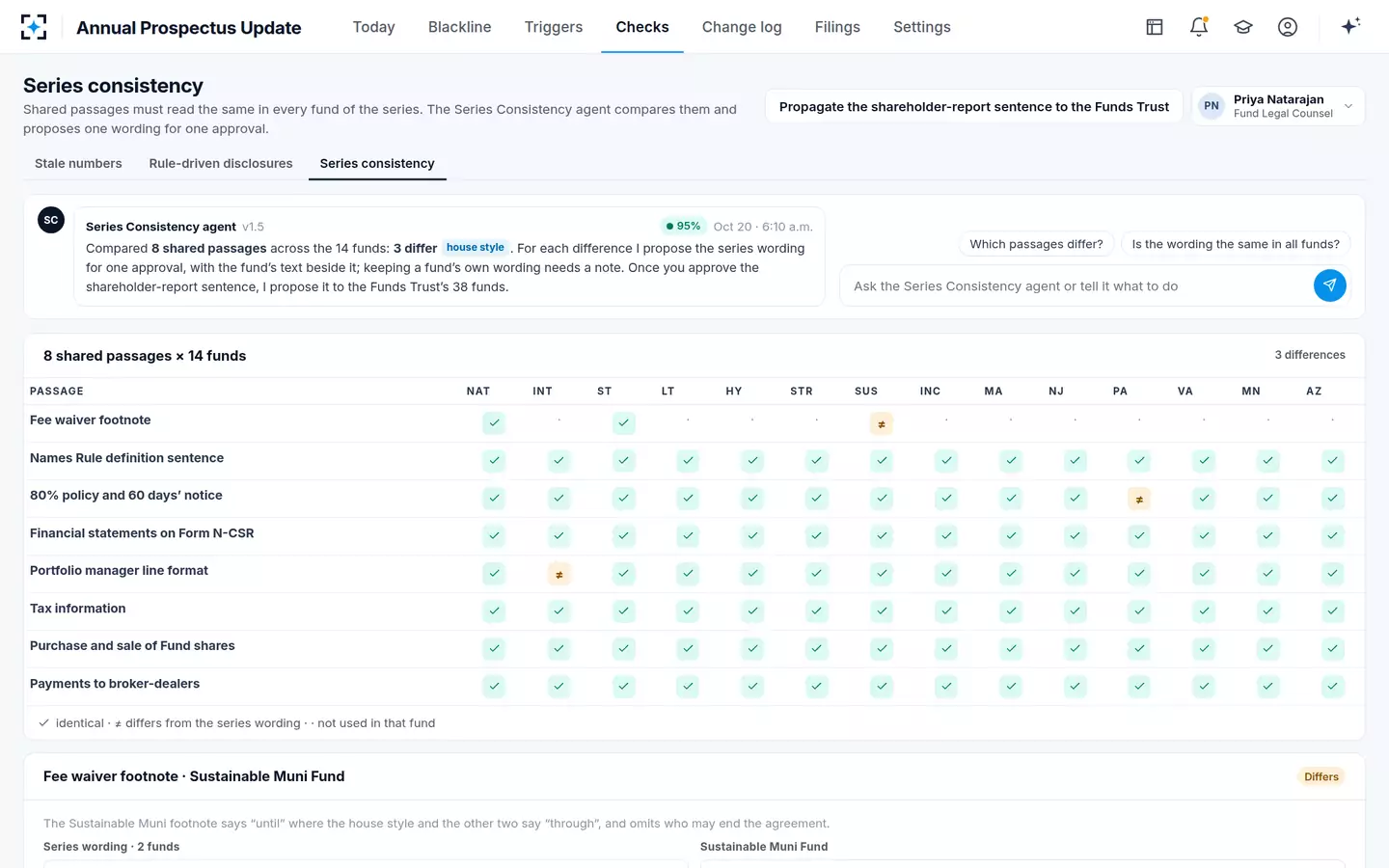Click the graduation cap learning icon
Image resolution: width=1389 pixels, height=868 pixels.
point(1243,27)
